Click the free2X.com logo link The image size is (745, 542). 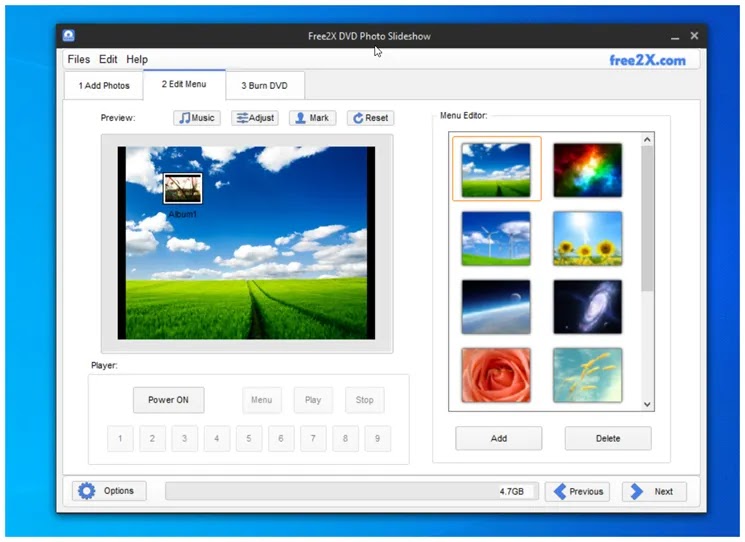point(648,60)
